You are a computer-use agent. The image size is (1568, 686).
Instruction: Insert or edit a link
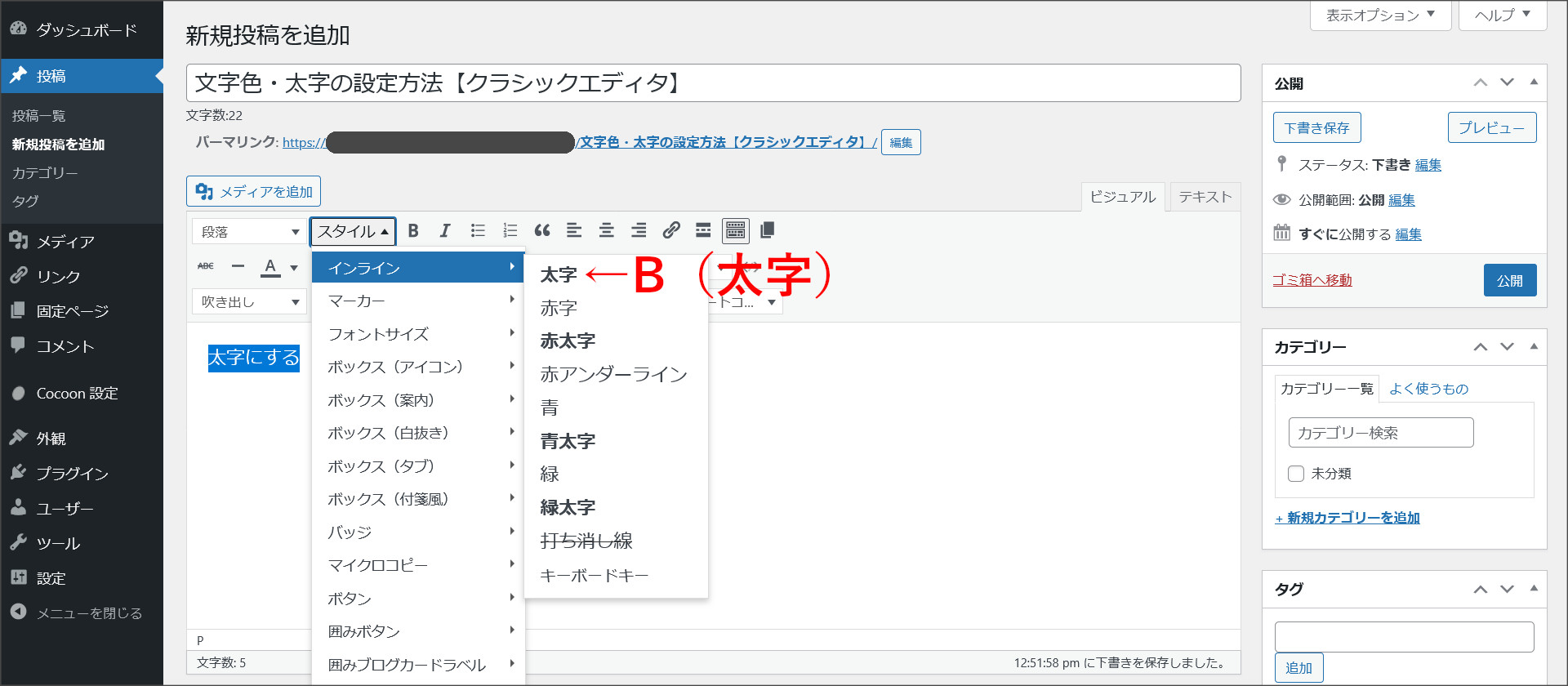pyautogui.click(x=671, y=231)
